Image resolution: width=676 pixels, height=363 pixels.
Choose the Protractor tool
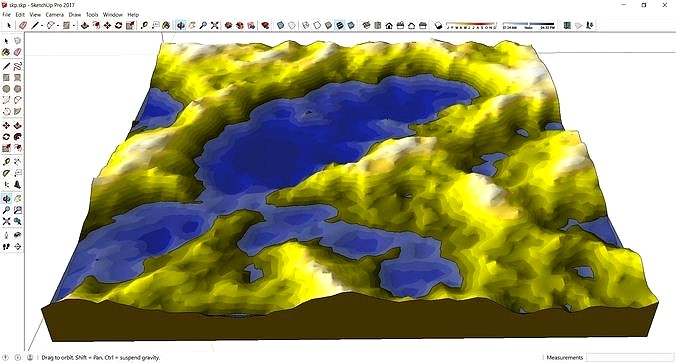[6, 173]
